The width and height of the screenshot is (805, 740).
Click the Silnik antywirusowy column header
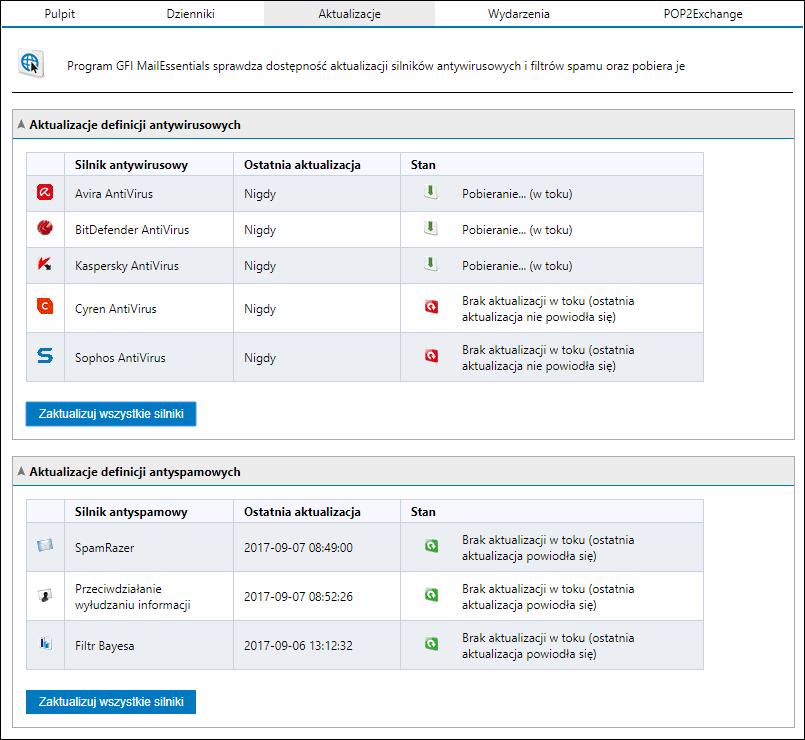pyautogui.click(x=131, y=165)
